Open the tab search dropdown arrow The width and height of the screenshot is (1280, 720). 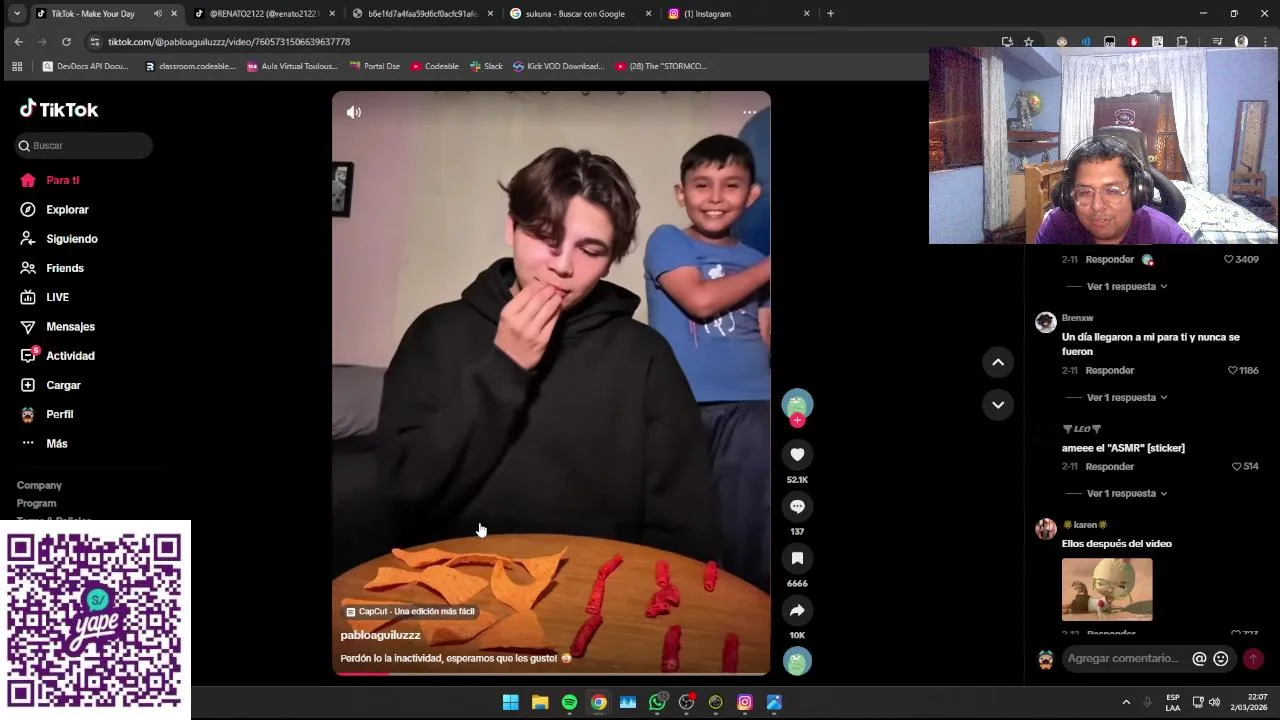pos(16,14)
